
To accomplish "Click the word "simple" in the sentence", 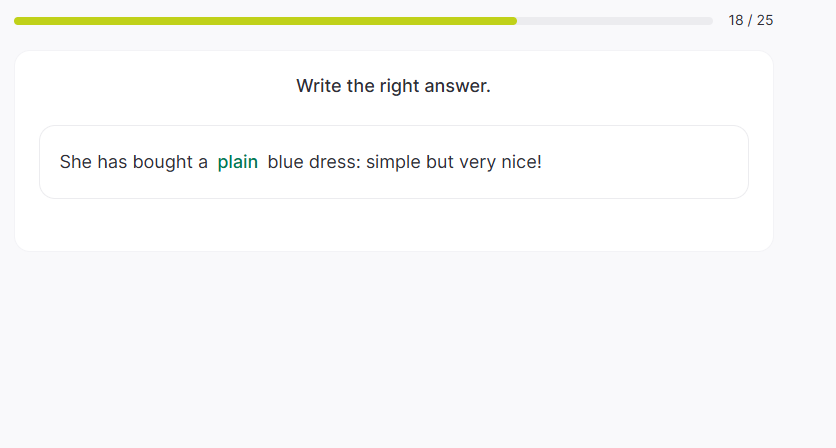I will click(393, 162).
